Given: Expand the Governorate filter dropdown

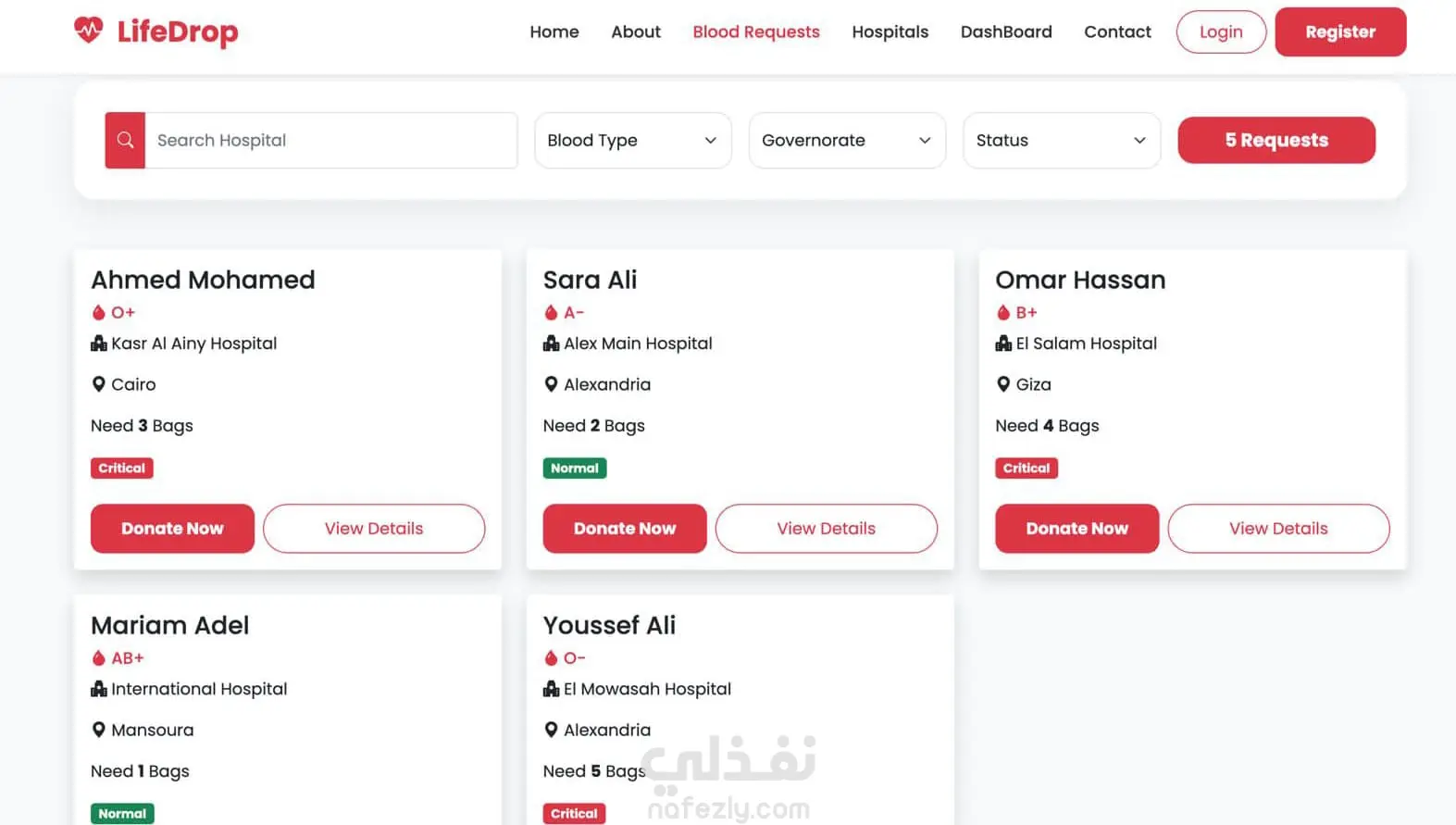Looking at the screenshot, I should [847, 141].
